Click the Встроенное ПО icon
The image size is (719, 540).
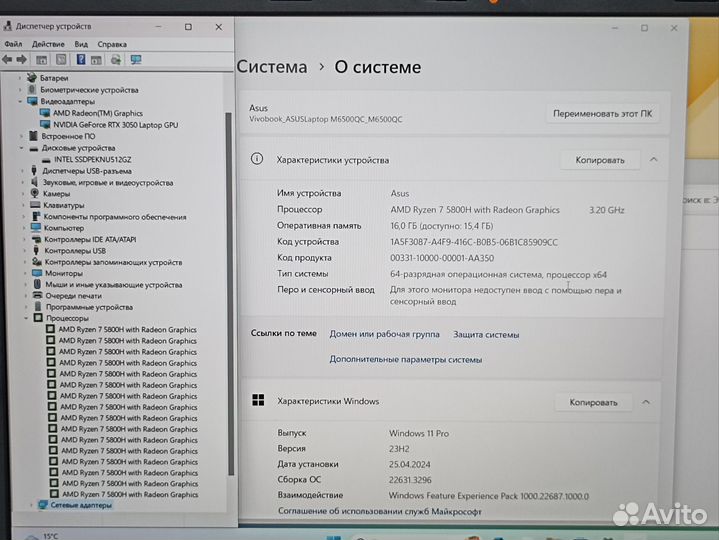click(x=33, y=136)
